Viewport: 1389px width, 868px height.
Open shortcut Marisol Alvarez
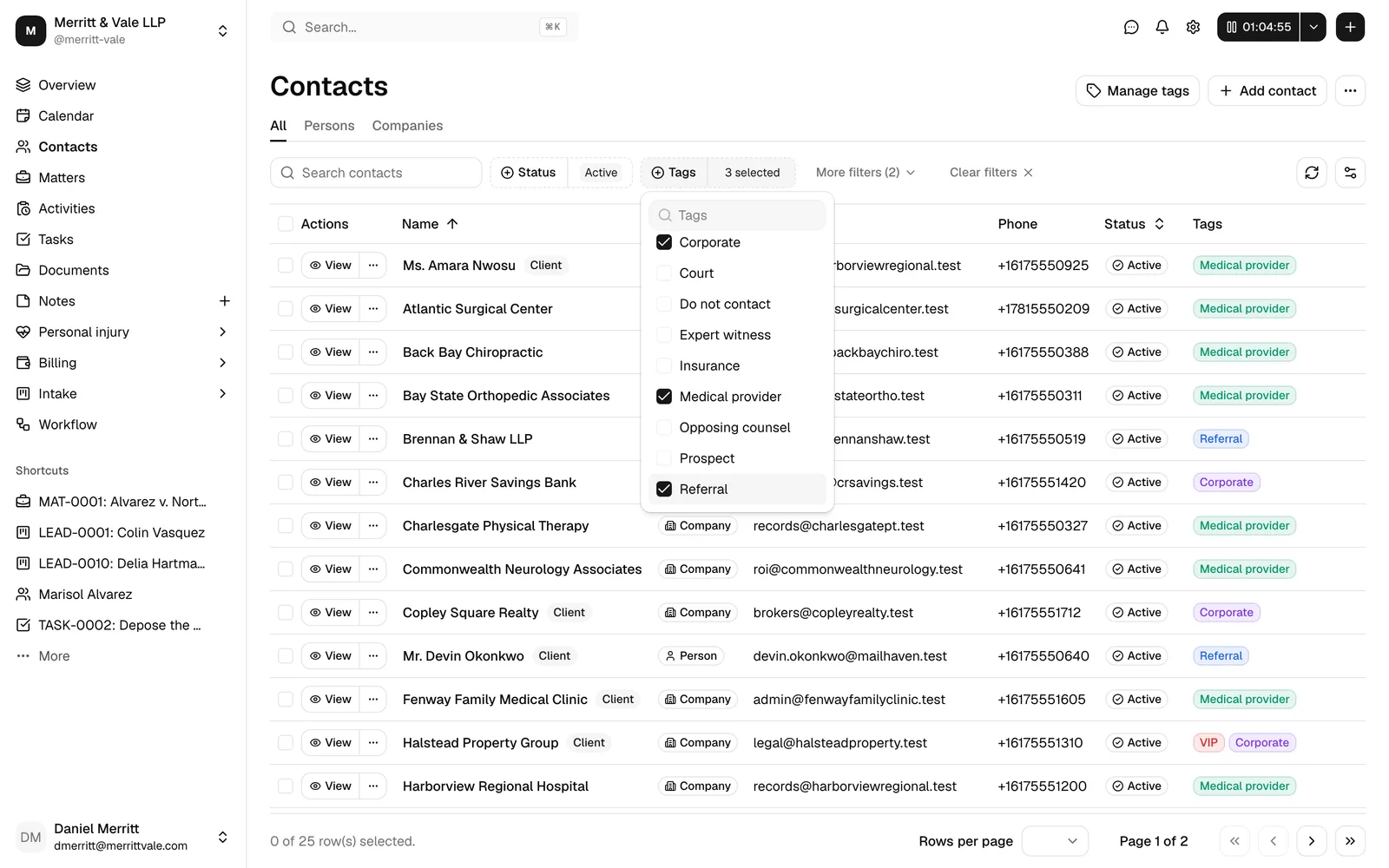pos(85,595)
